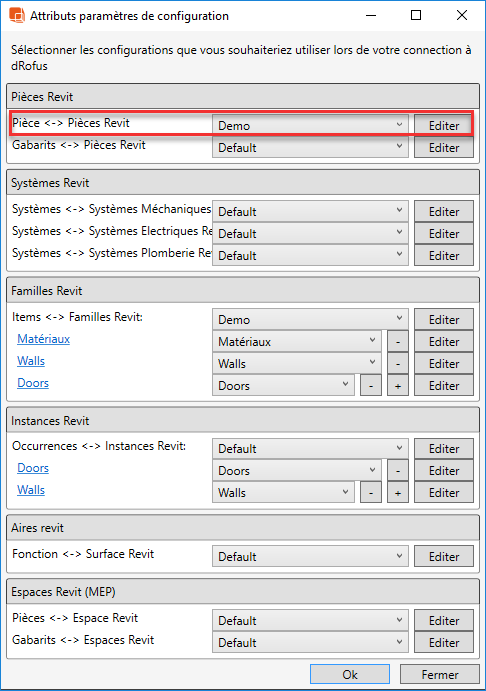Open the Doors link under Familles Revit
486x691 pixels.
(x=33, y=383)
